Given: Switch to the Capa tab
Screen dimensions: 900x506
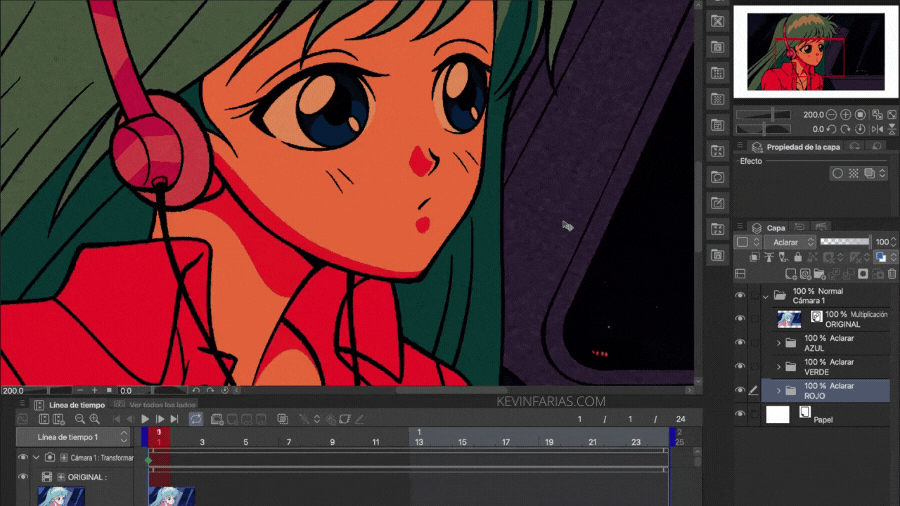Looking at the screenshot, I should click(769, 228).
